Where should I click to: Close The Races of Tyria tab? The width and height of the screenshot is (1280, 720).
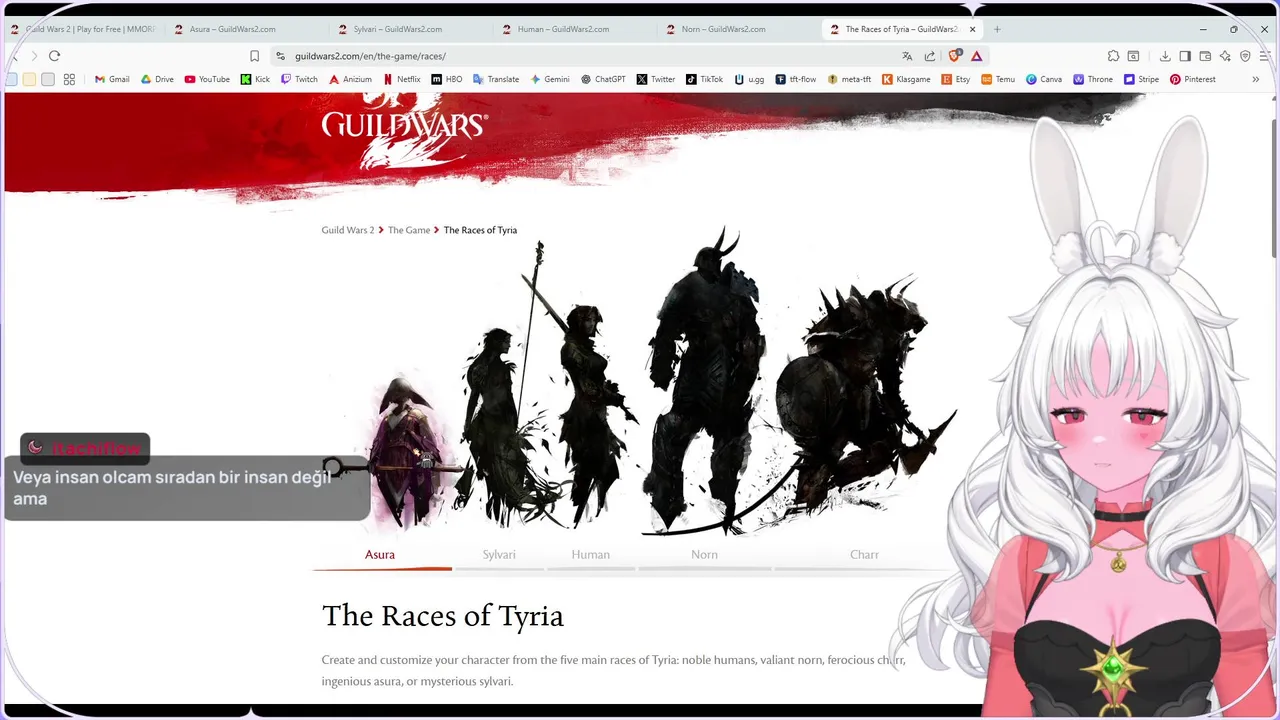(972, 29)
